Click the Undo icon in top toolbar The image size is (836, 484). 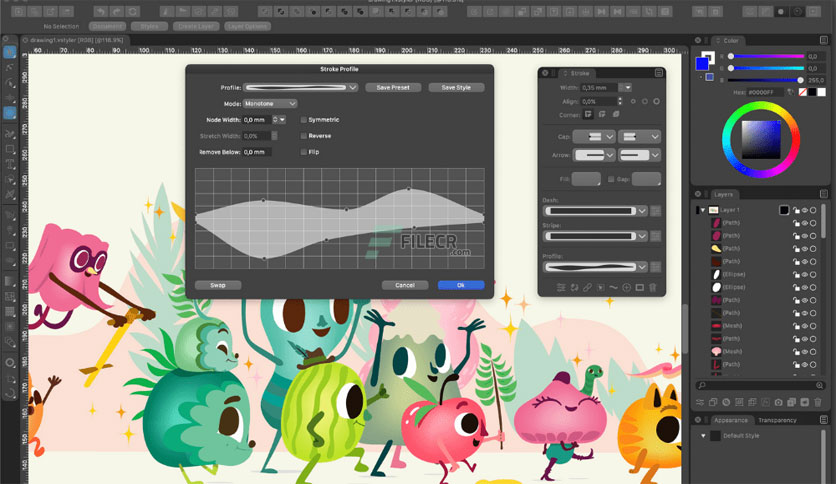click(x=100, y=11)
